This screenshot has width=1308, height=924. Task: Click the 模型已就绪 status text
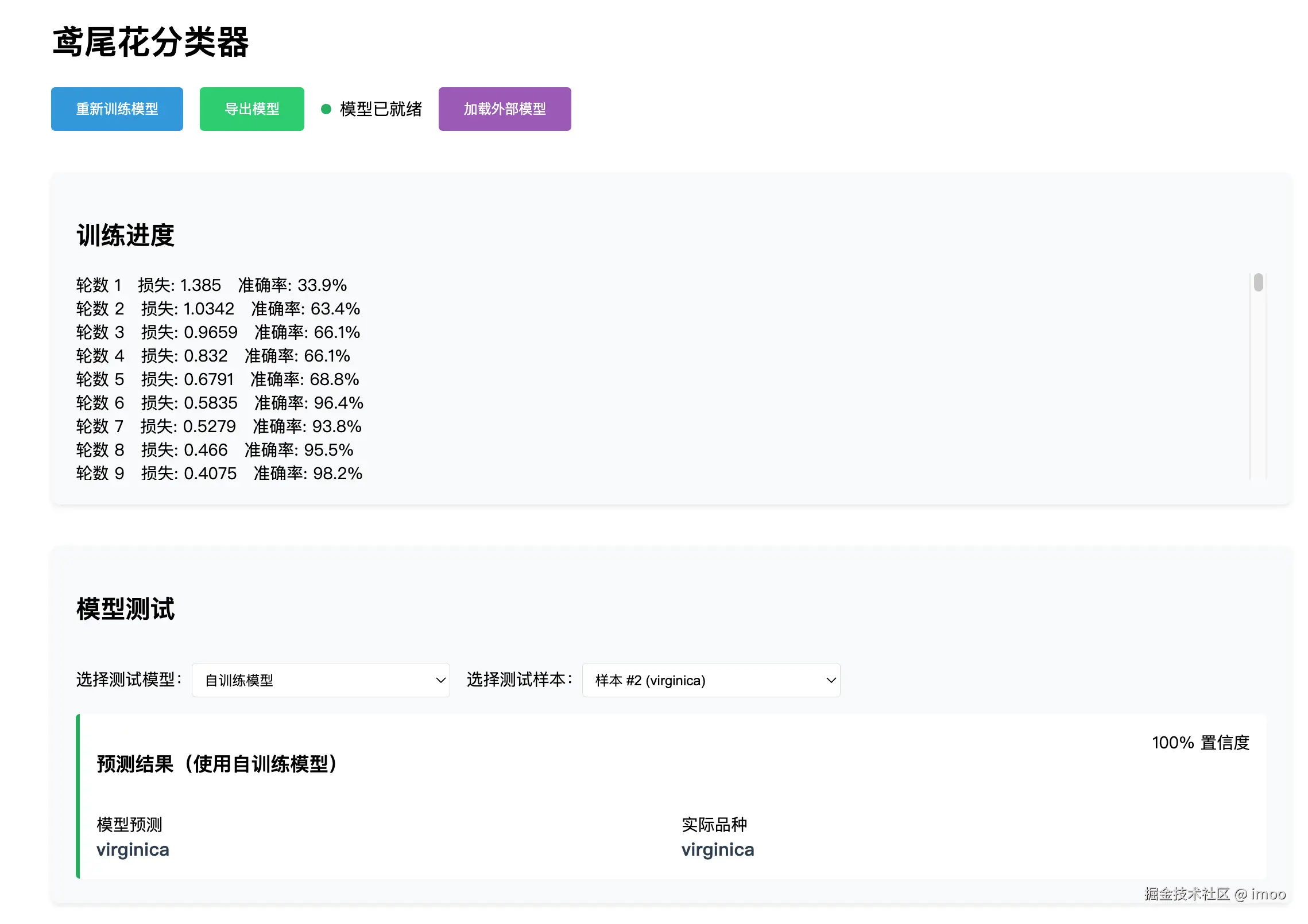[381, 109]
